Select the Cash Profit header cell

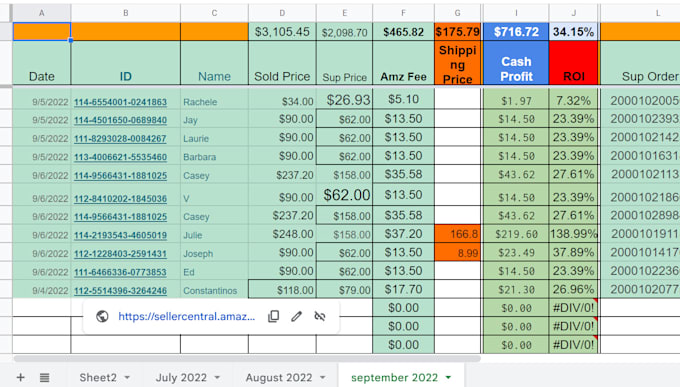pos(516,63)
